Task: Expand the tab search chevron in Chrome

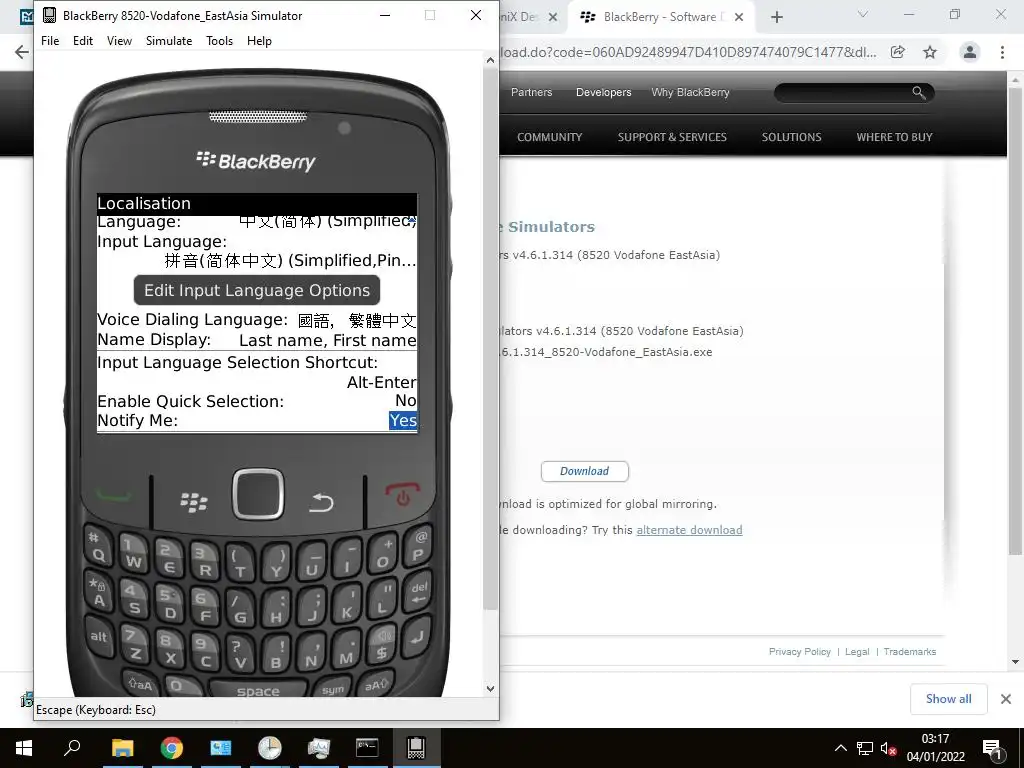Action: pyautogui.click(x=863, y=14)
